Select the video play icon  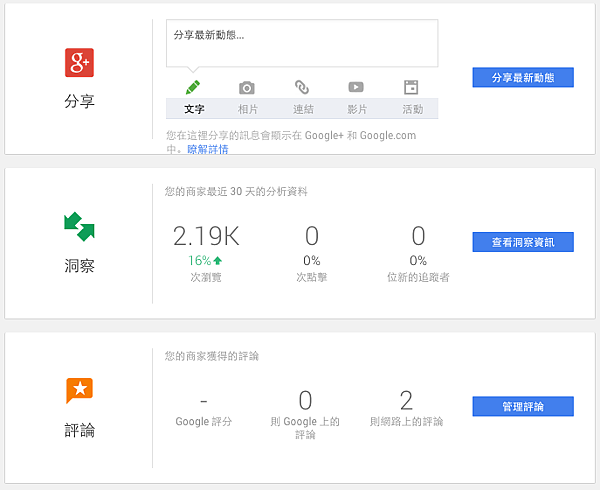pos(356,87)
